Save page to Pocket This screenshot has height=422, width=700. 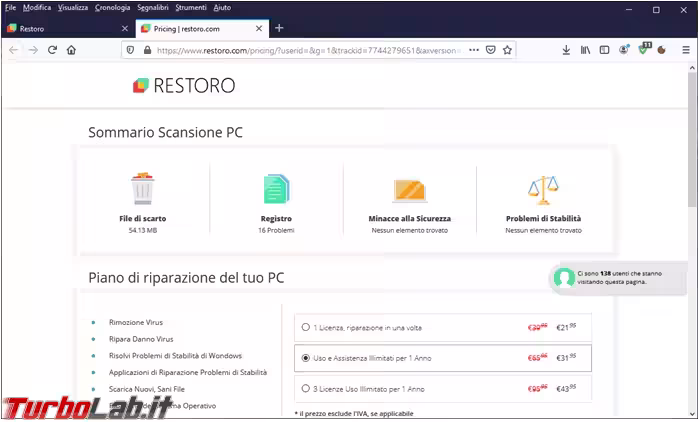point(490,50)
